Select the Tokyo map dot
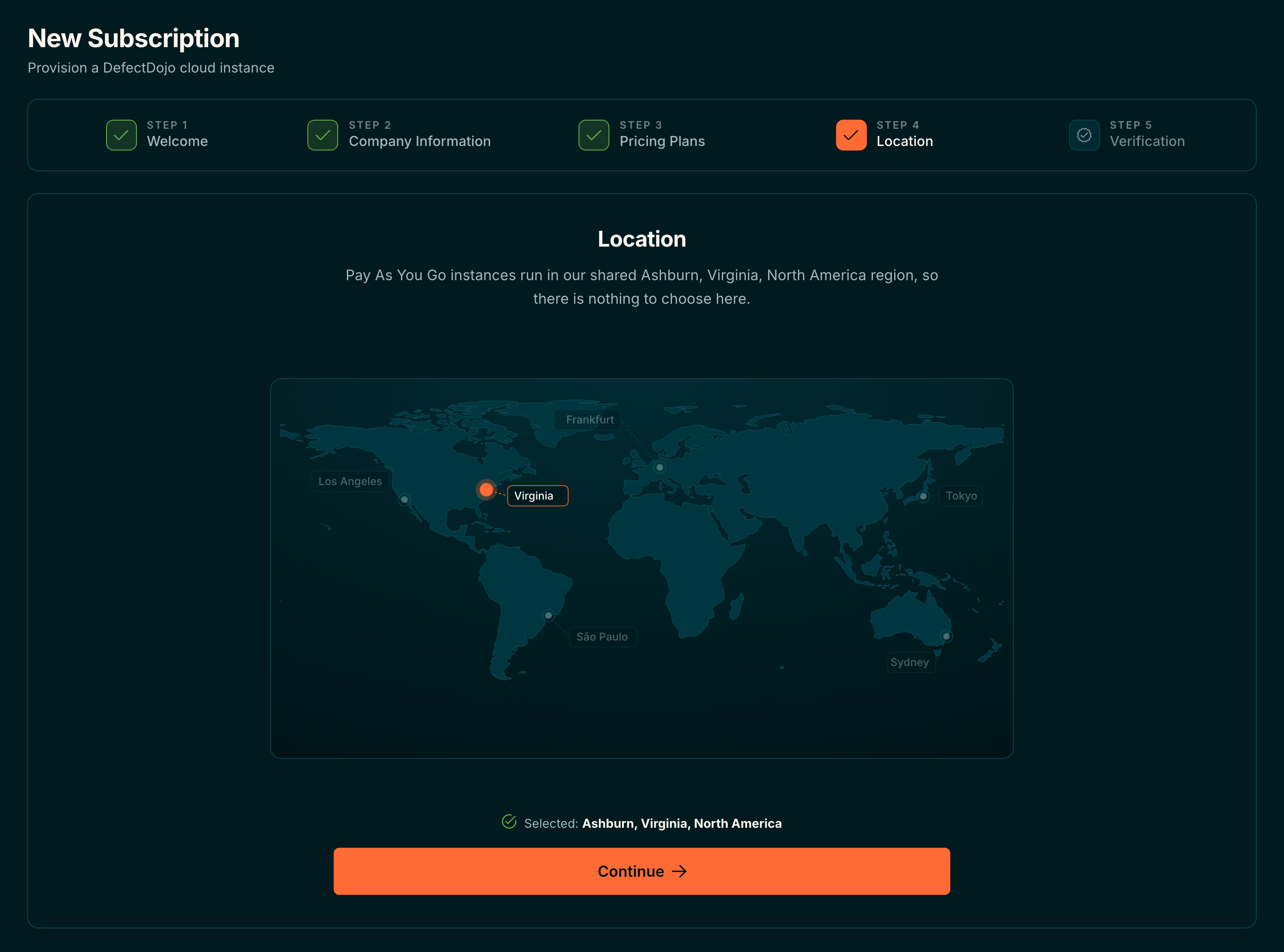Viewport: 1284px width, 952px height. click(x=923, y=496)
